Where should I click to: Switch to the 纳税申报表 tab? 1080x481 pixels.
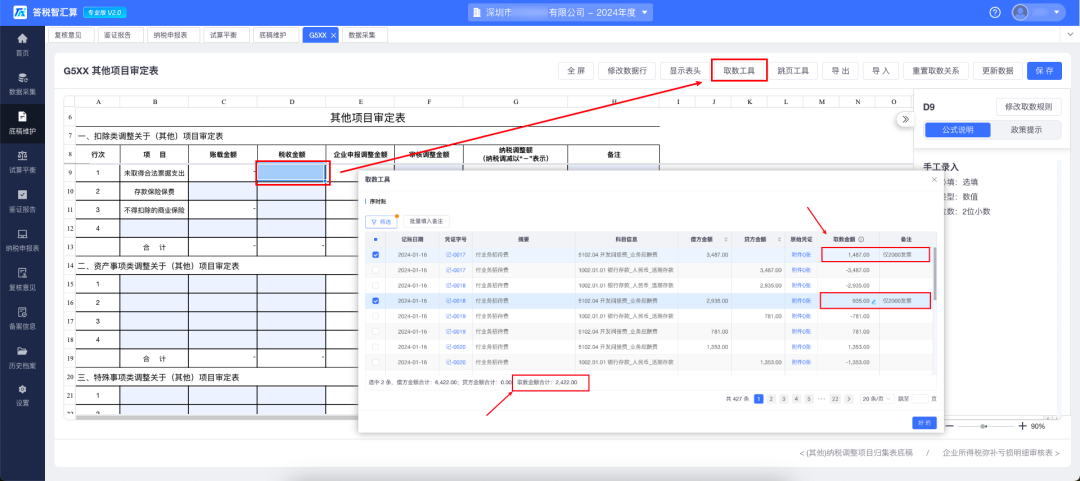click(x=172, y=35)
